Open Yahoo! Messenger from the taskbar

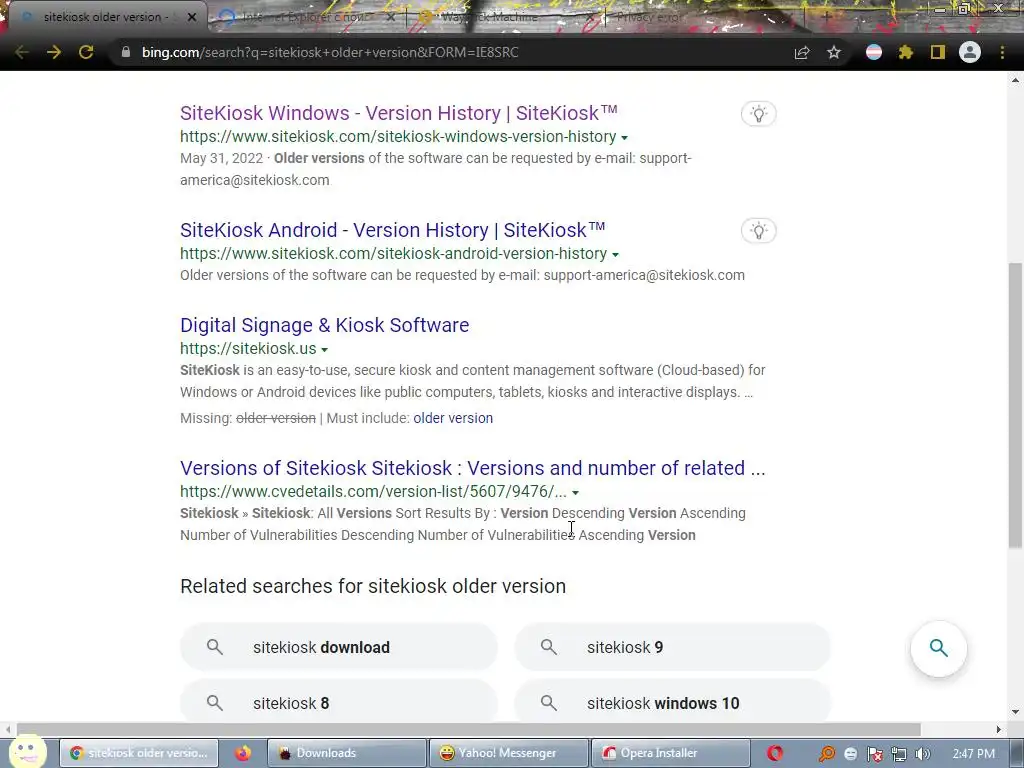[x=508, y=753]
